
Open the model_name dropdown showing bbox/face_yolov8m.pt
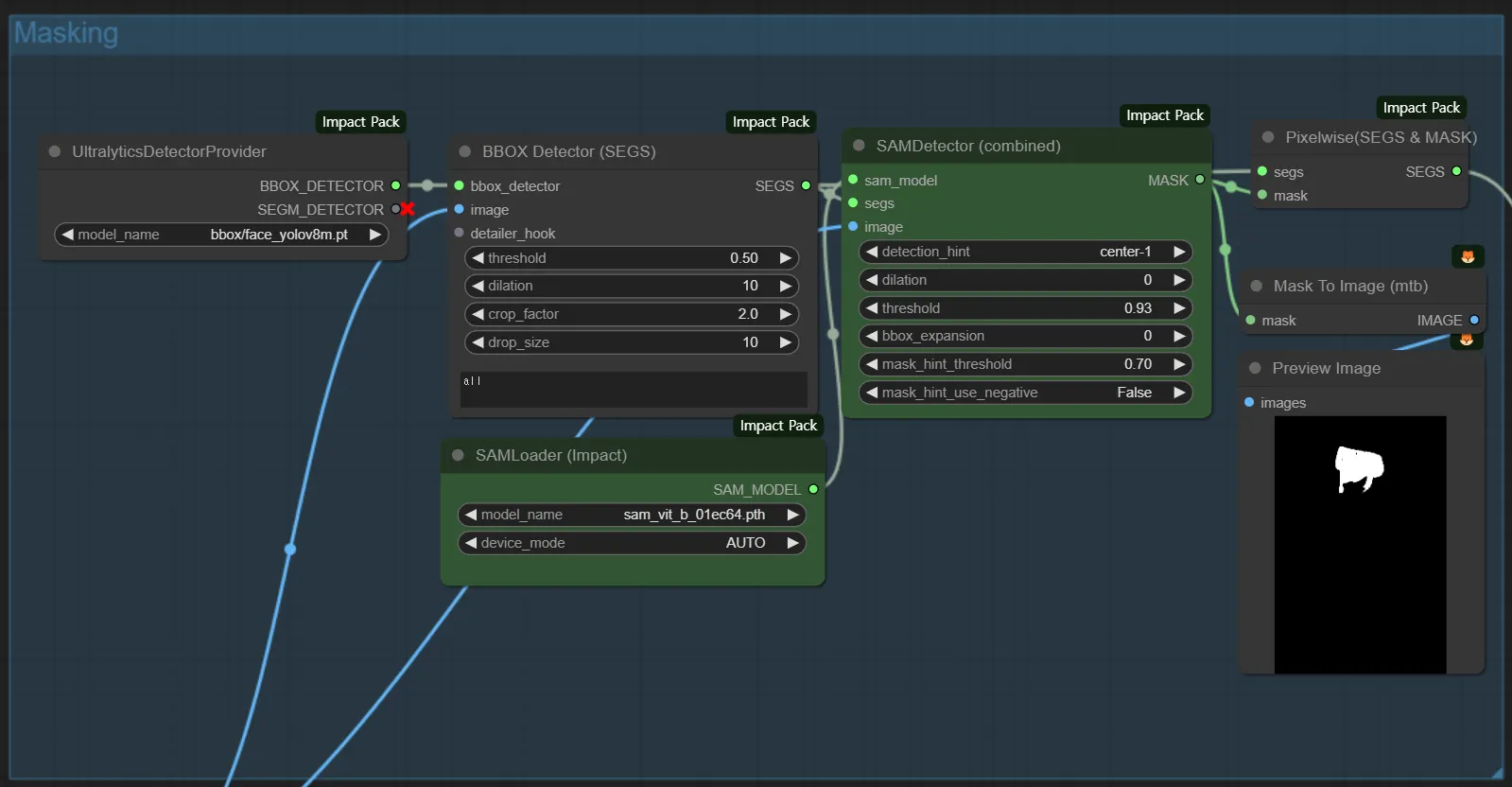point(222,235)
